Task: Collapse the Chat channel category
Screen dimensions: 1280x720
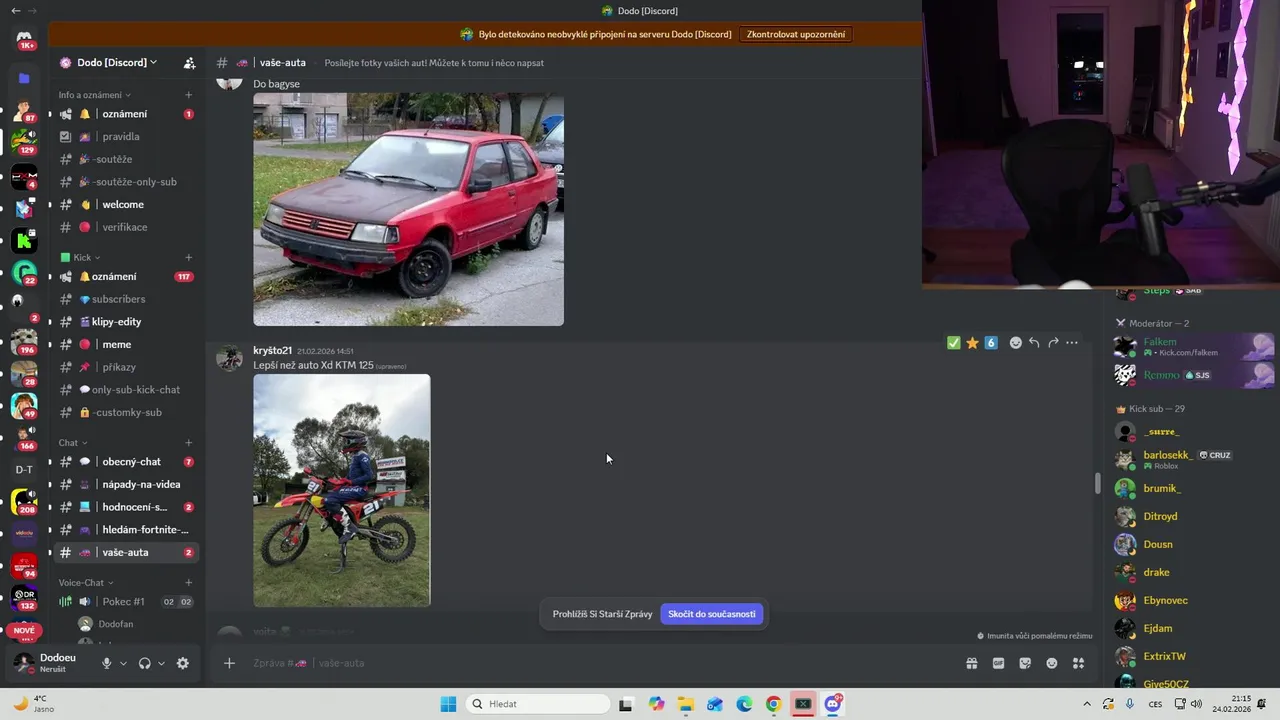Action: coord(73,442)
